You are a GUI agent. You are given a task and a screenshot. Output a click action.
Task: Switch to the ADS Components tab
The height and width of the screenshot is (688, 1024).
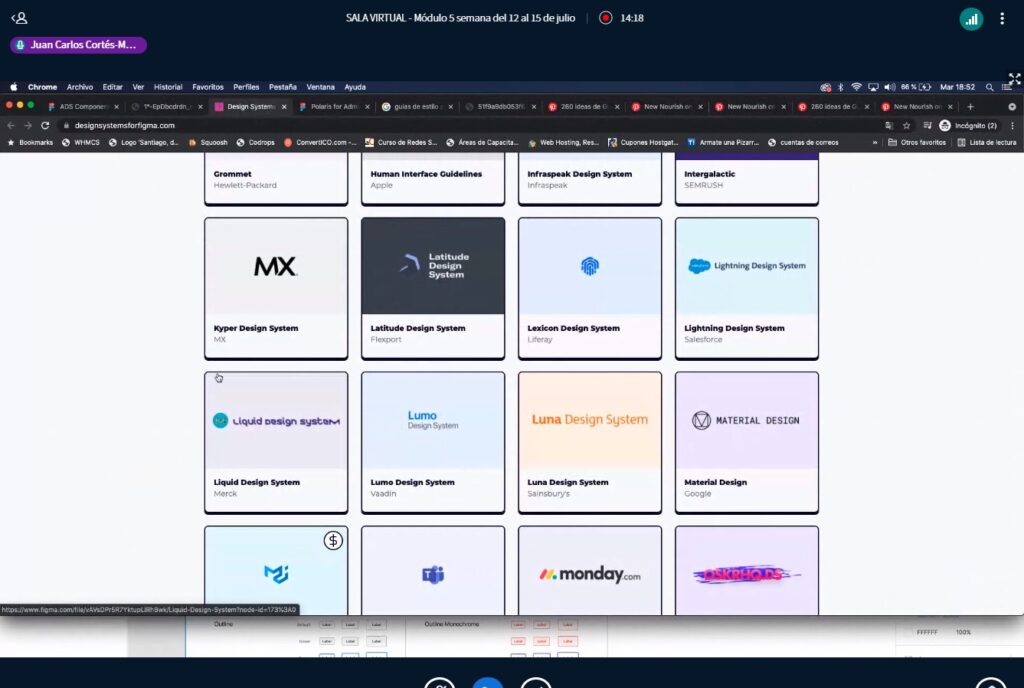point(84,106)
